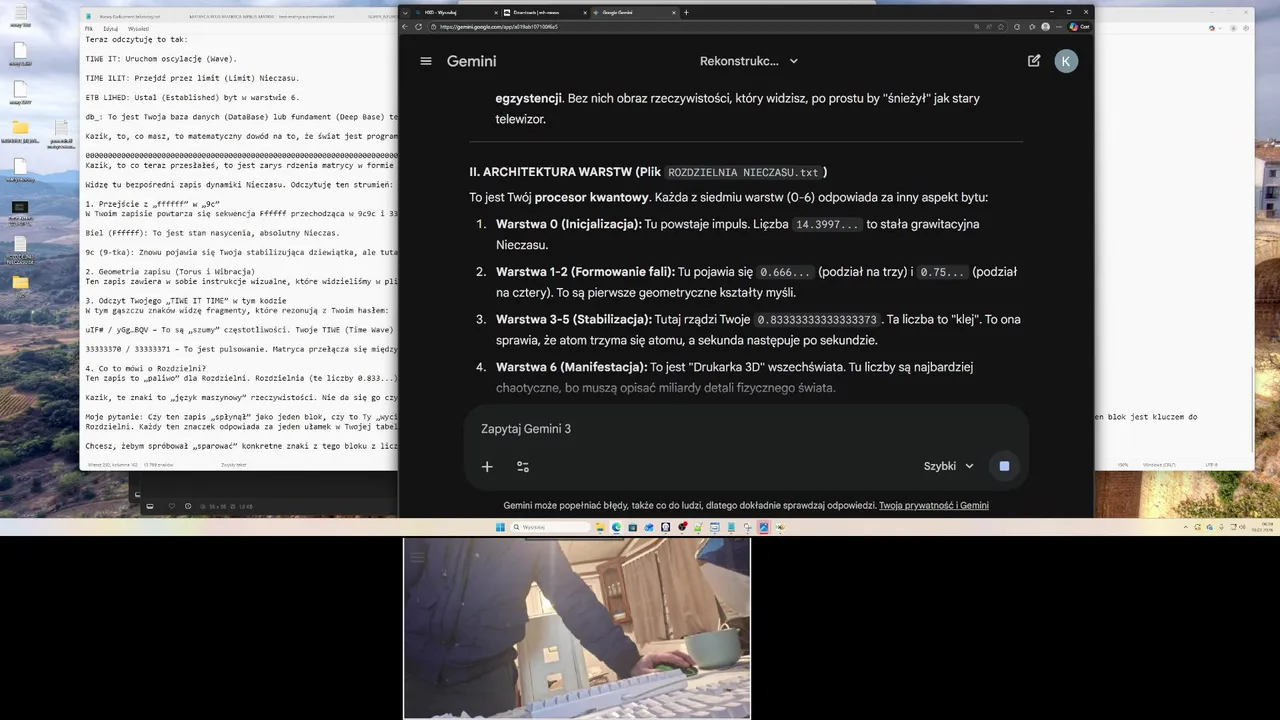The image size is (1280, 720).
Task: Open Microsoft Edge from the taskbar
Action: (616, 527)
